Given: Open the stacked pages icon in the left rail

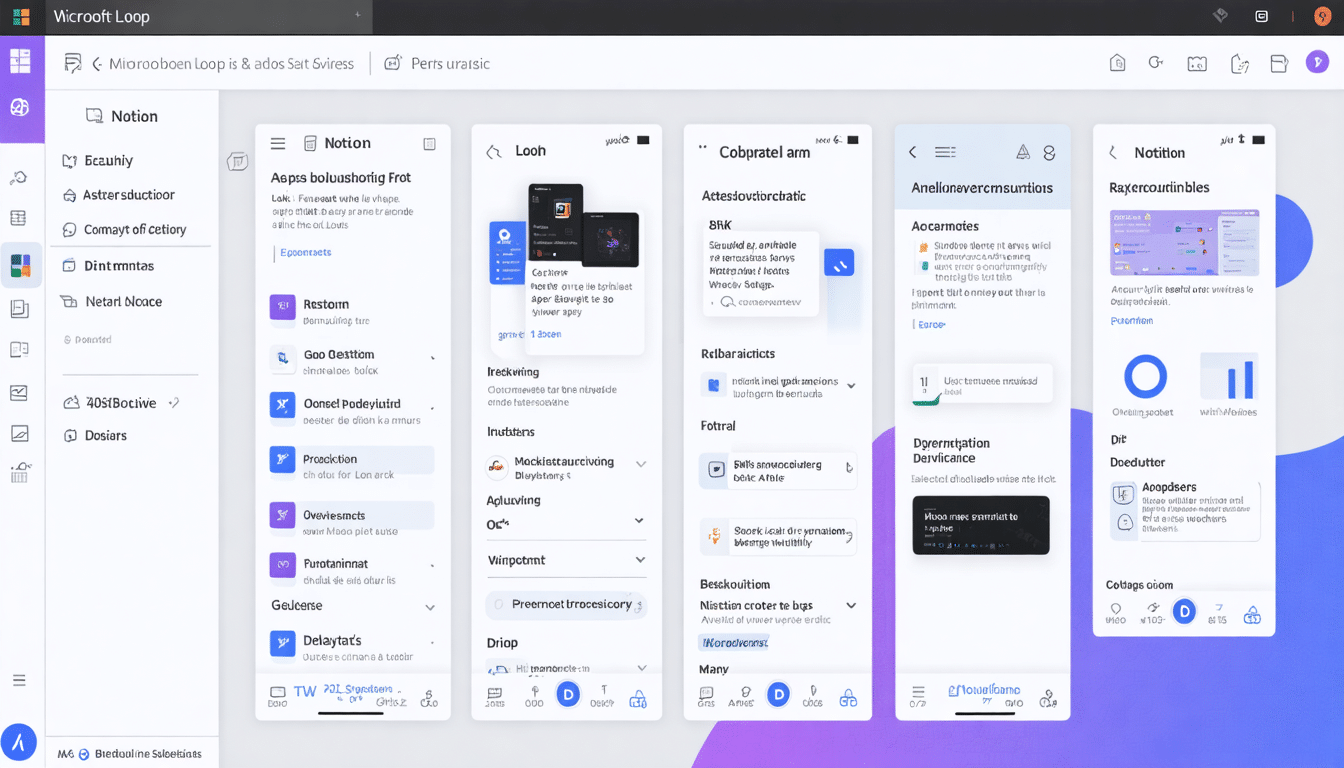Looking at the screenshot, I should [x=19, y=309].
